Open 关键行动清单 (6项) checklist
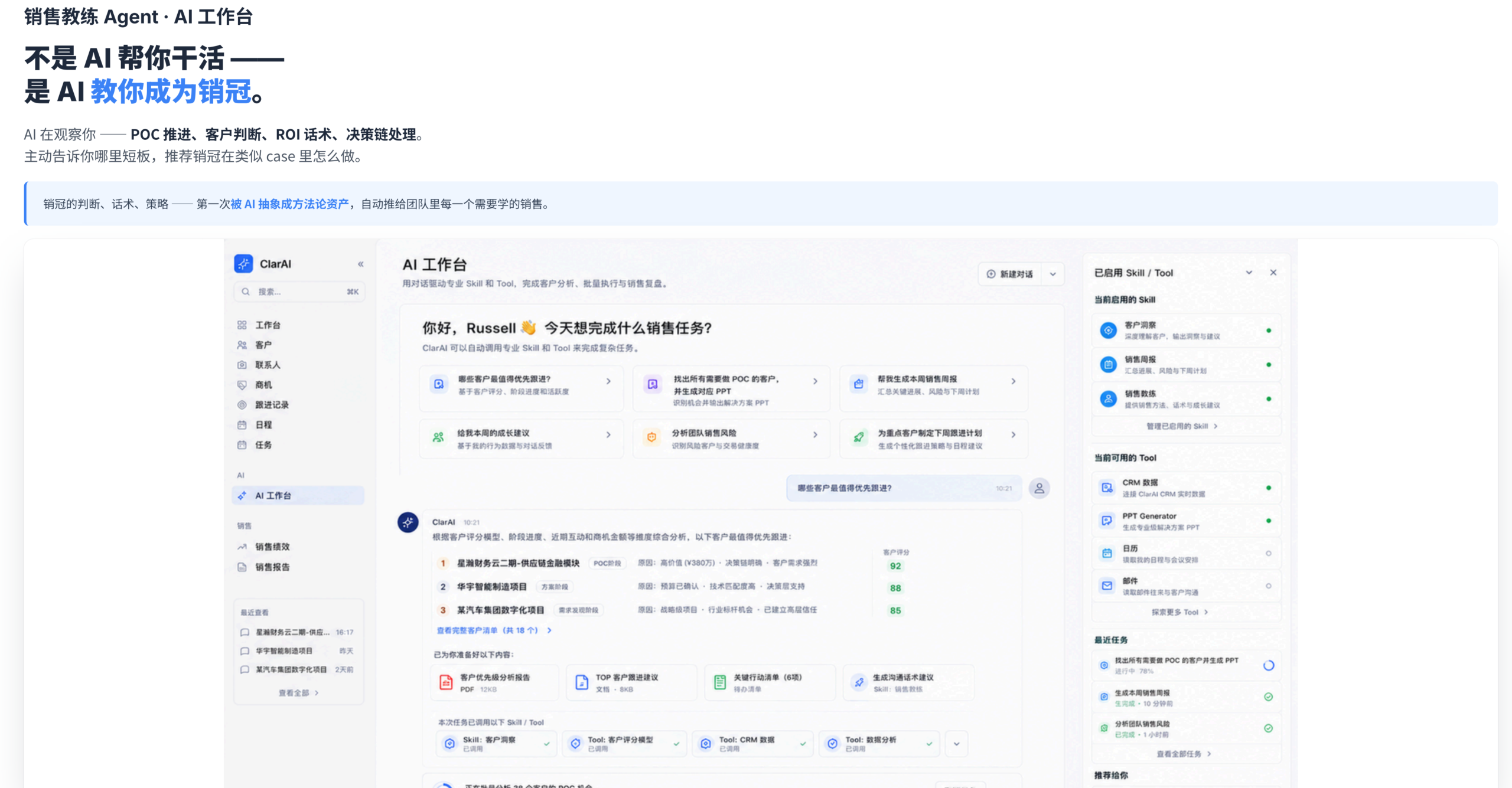 click(x=770, y=682)
